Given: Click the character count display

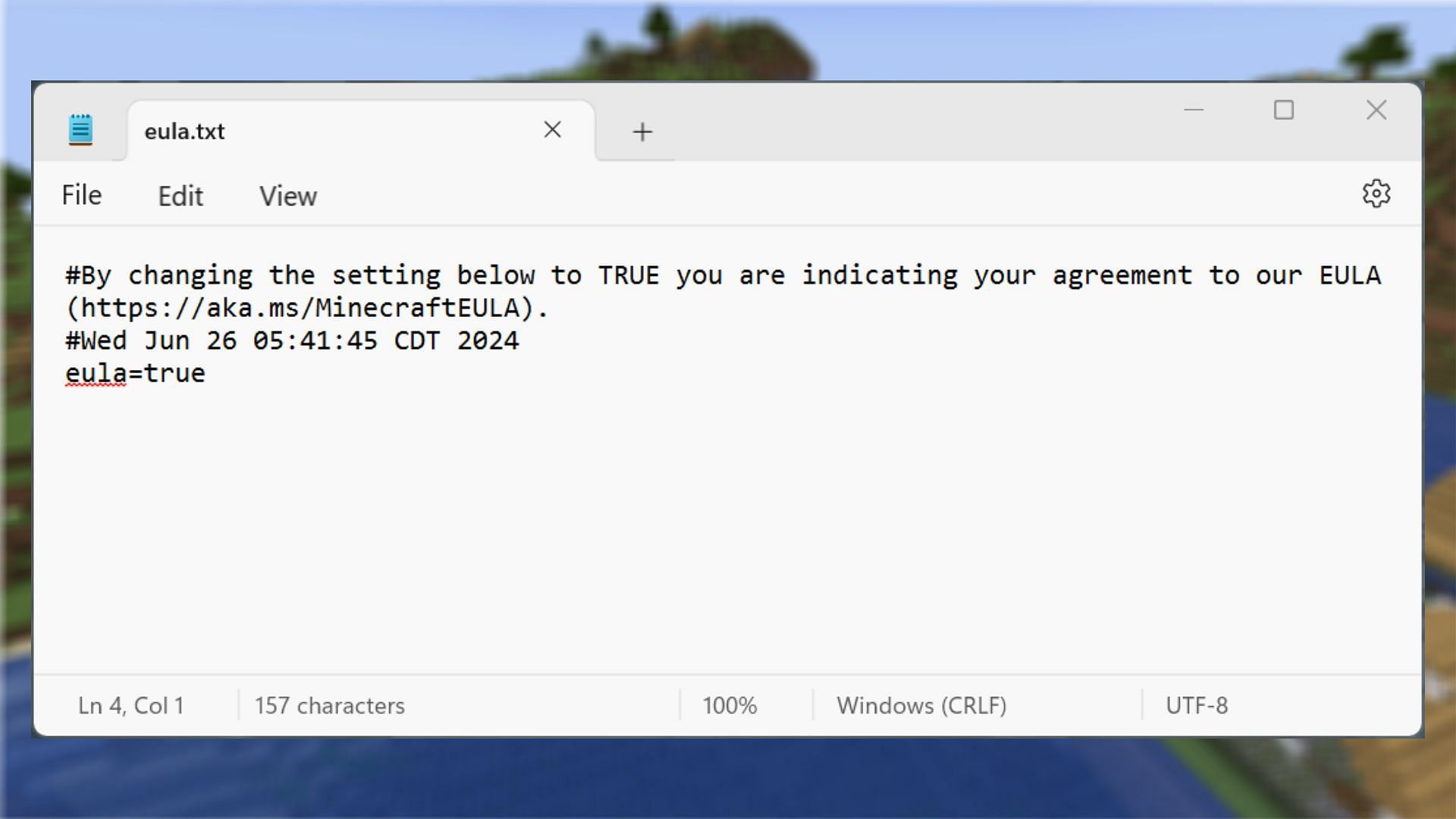Looking at the screenshot, I should [x=329, y=705].
